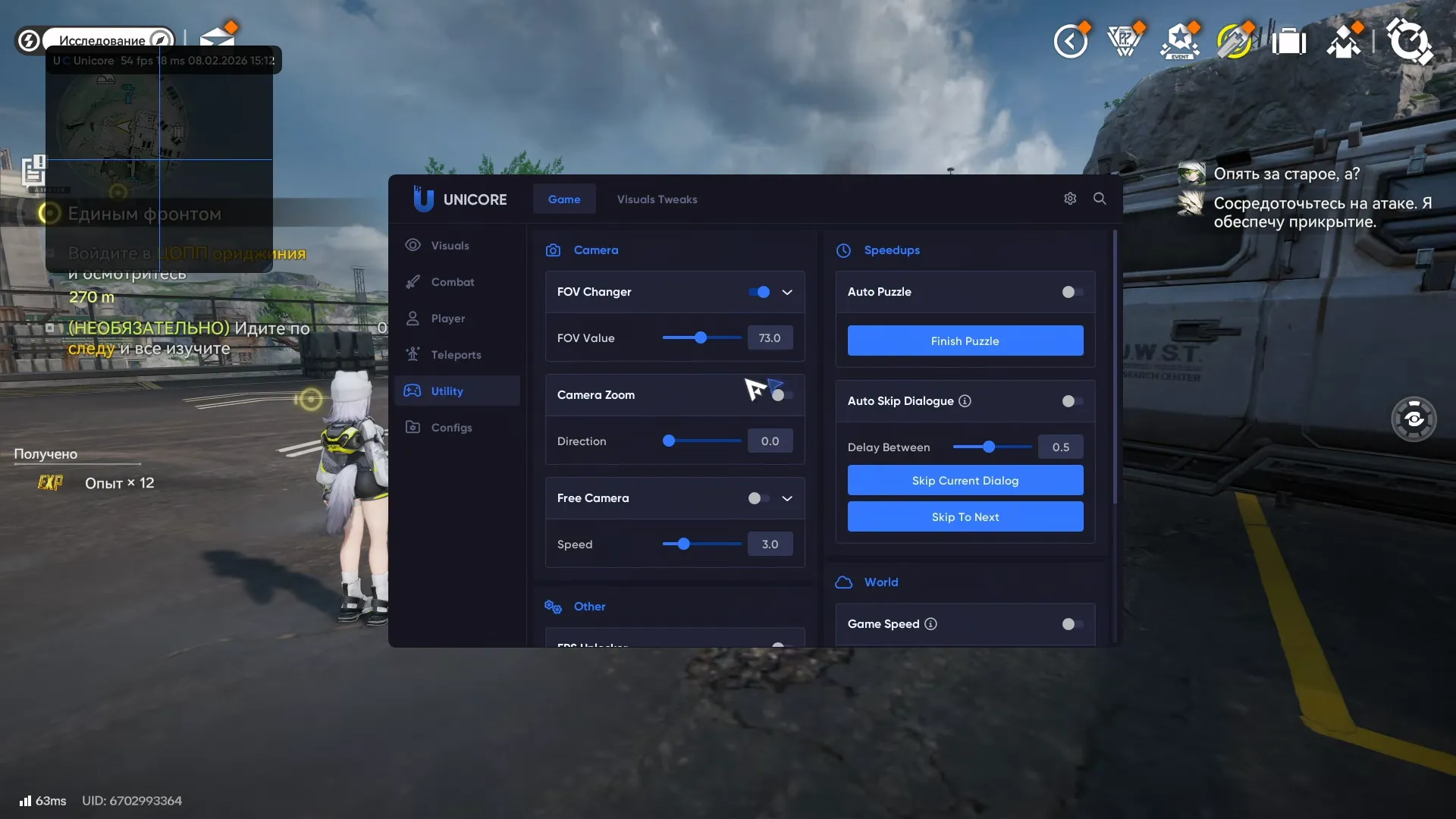Open the Combat sidebar section

[x=452, y=282]
